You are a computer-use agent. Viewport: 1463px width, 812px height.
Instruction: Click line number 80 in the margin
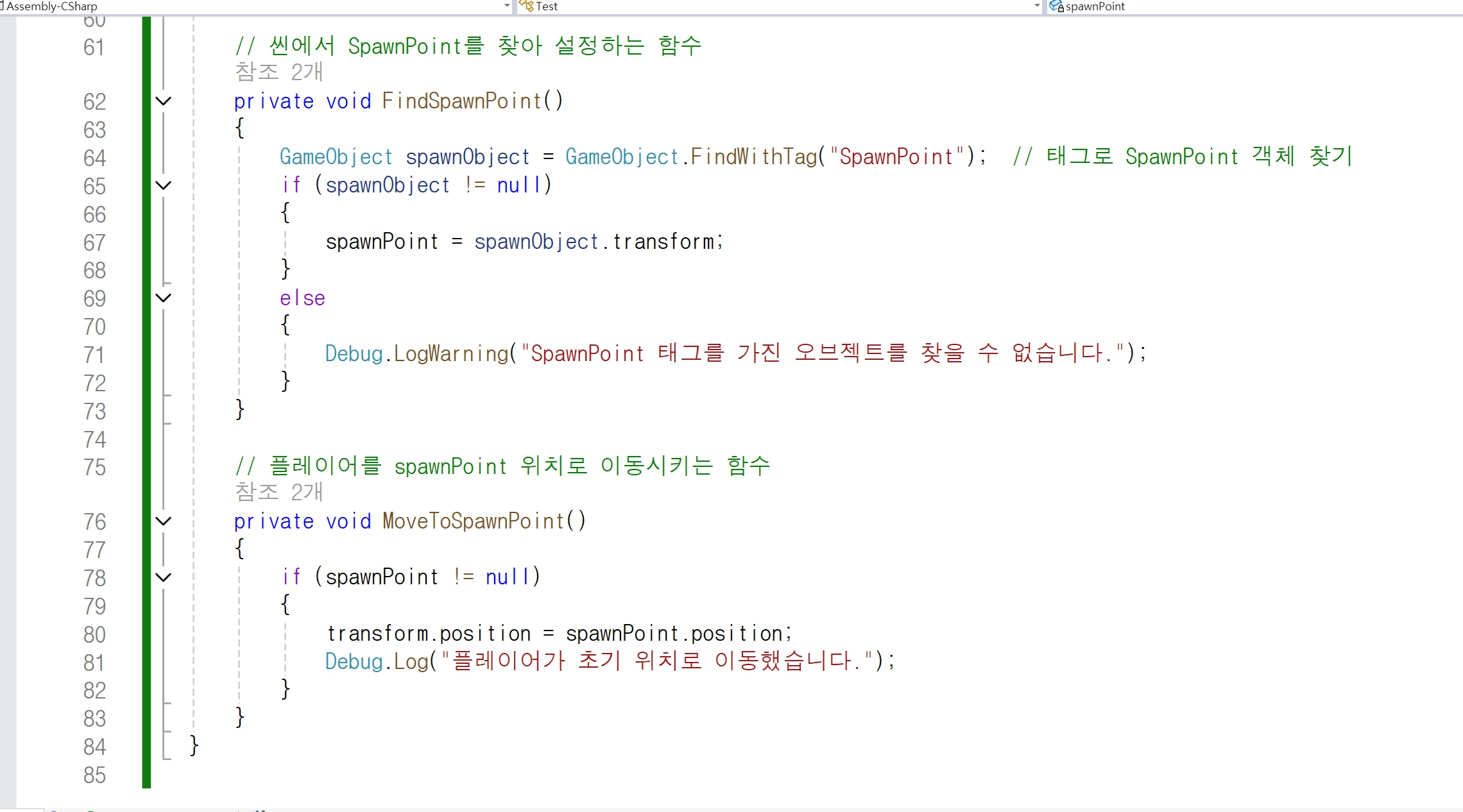94,634
